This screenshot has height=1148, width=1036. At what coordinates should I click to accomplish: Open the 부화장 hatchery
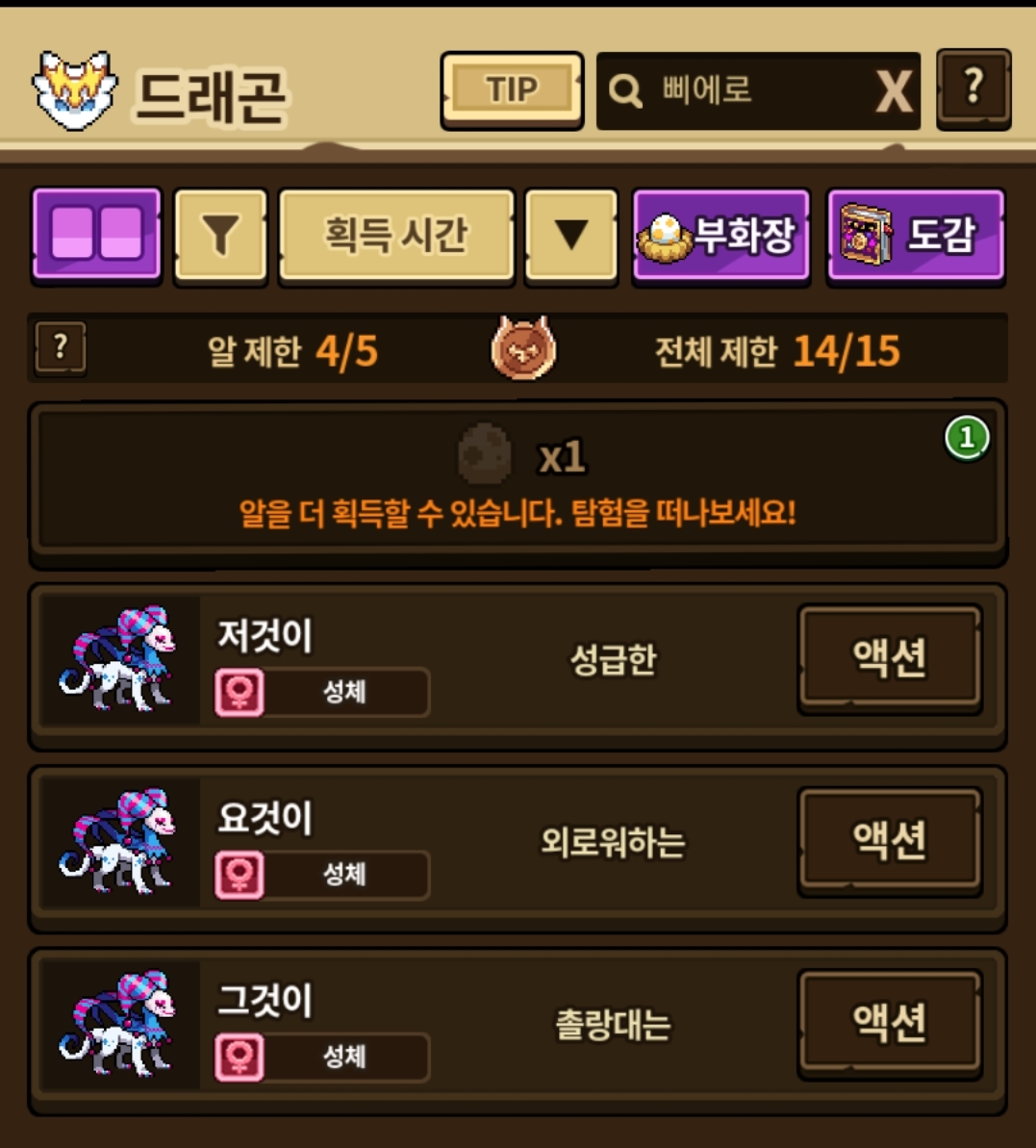pyautogui.click(x=720, y=235)
